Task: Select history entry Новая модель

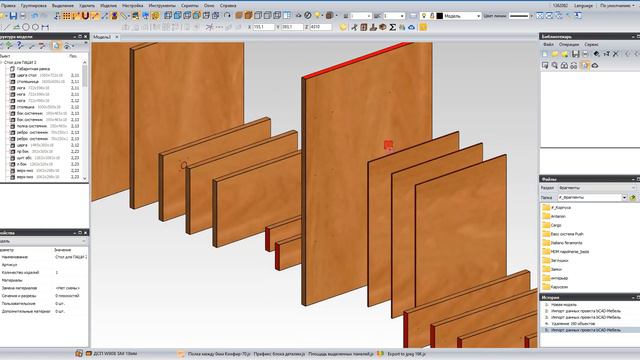Action: point(564,304)
